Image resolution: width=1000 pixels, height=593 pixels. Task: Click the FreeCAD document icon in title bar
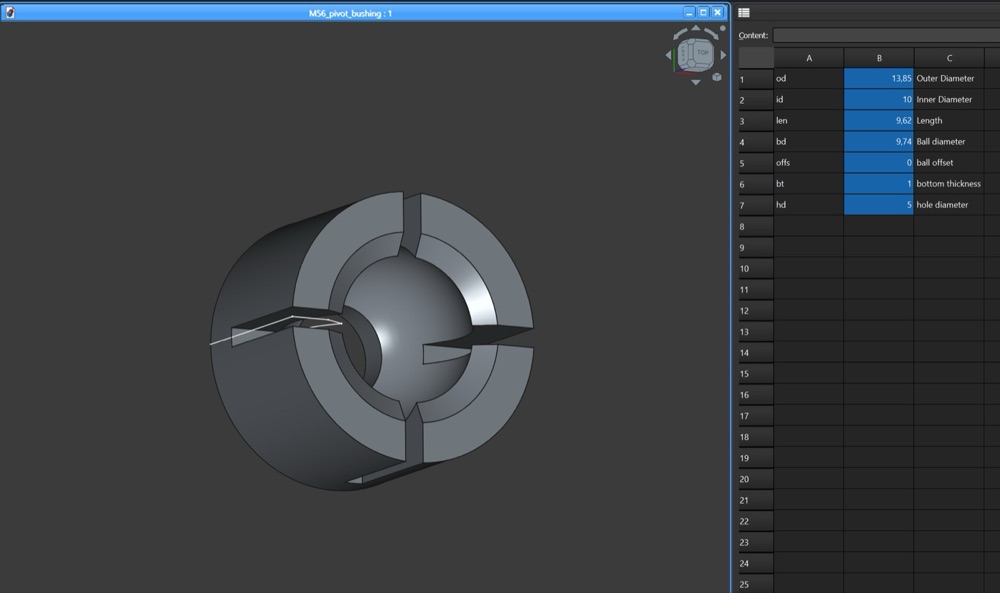pos(10,12)
